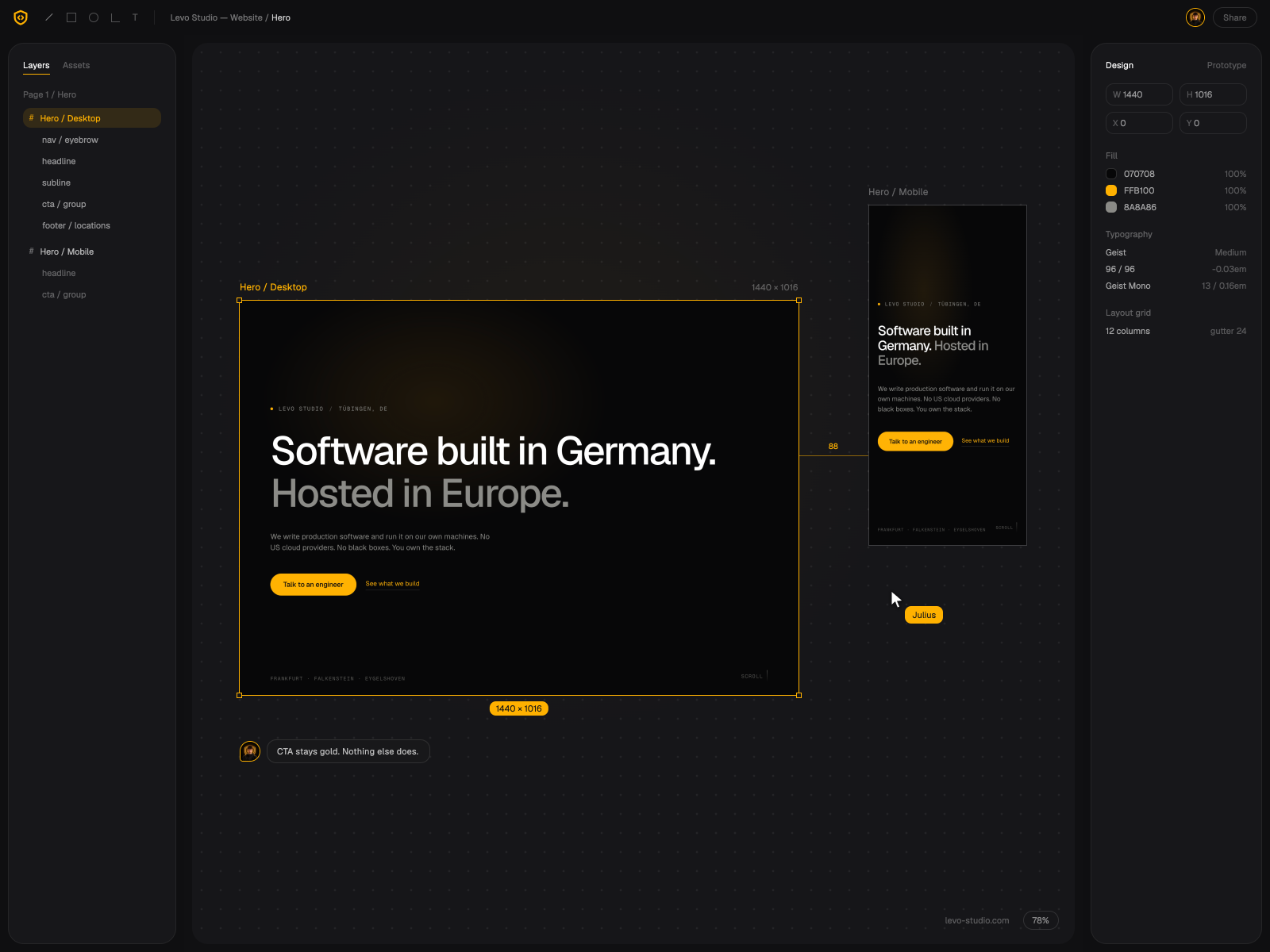1270x952 pixels.
Task: Open the 070708 black fill swatch
Action: pos(1111,174)
